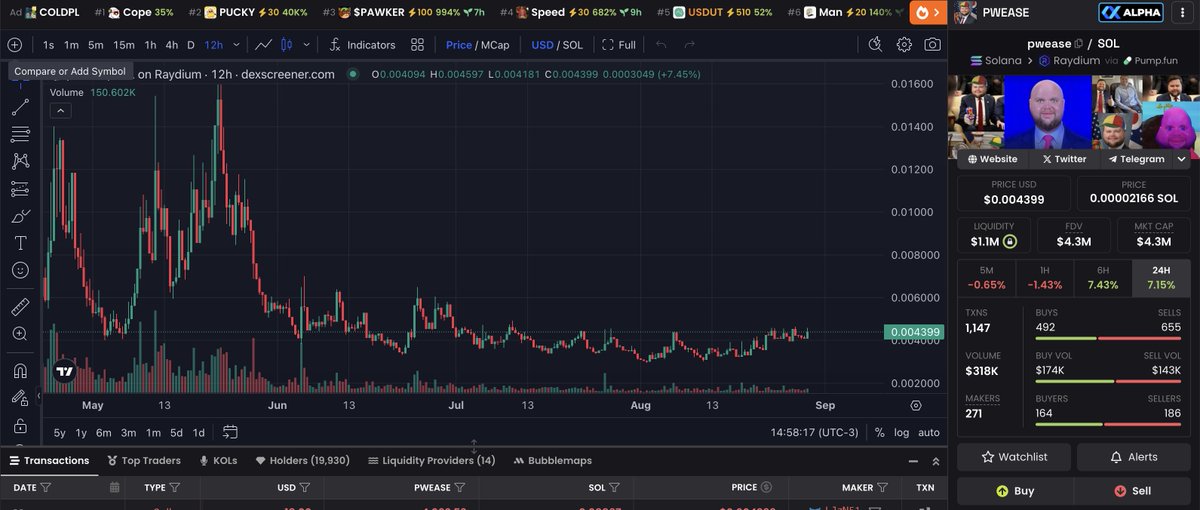This screenshot has height=510, width=1200.
Task: Open quick search lightning icon
Action: 876,45
